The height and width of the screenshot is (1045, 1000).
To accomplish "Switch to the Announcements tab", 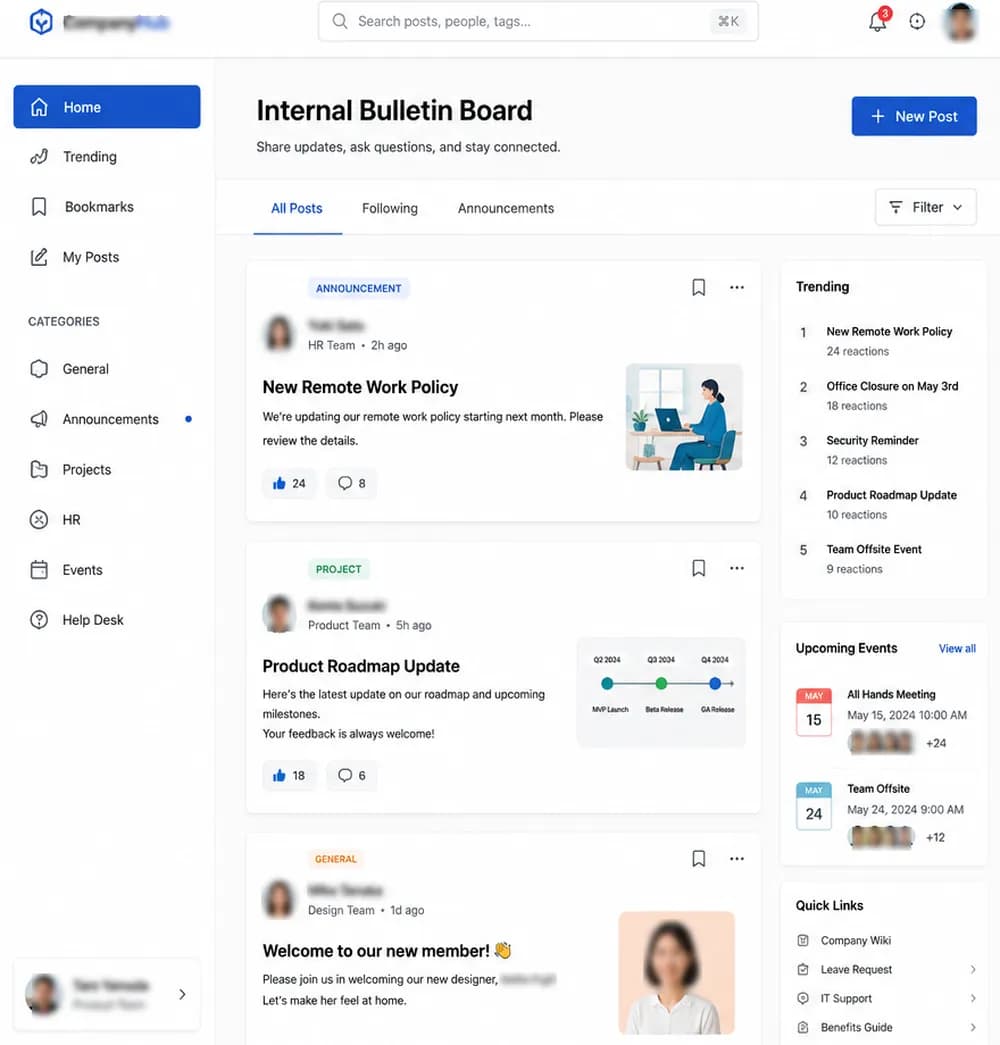I will pyautogui.click(x=505, y=209).
